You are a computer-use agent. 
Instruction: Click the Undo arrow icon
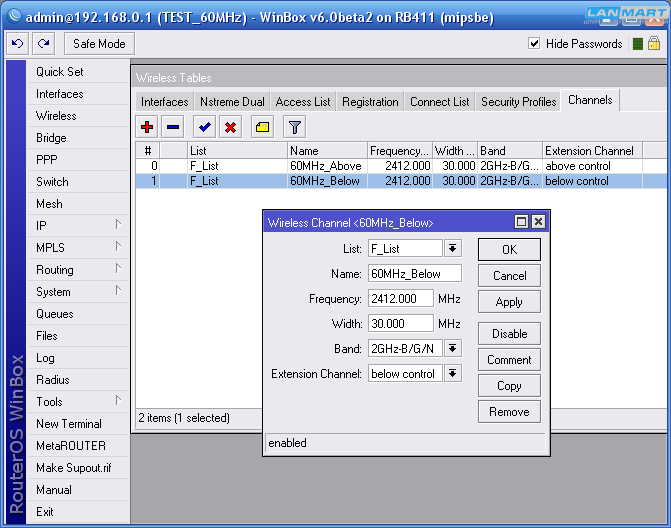(x=18, y=44)
